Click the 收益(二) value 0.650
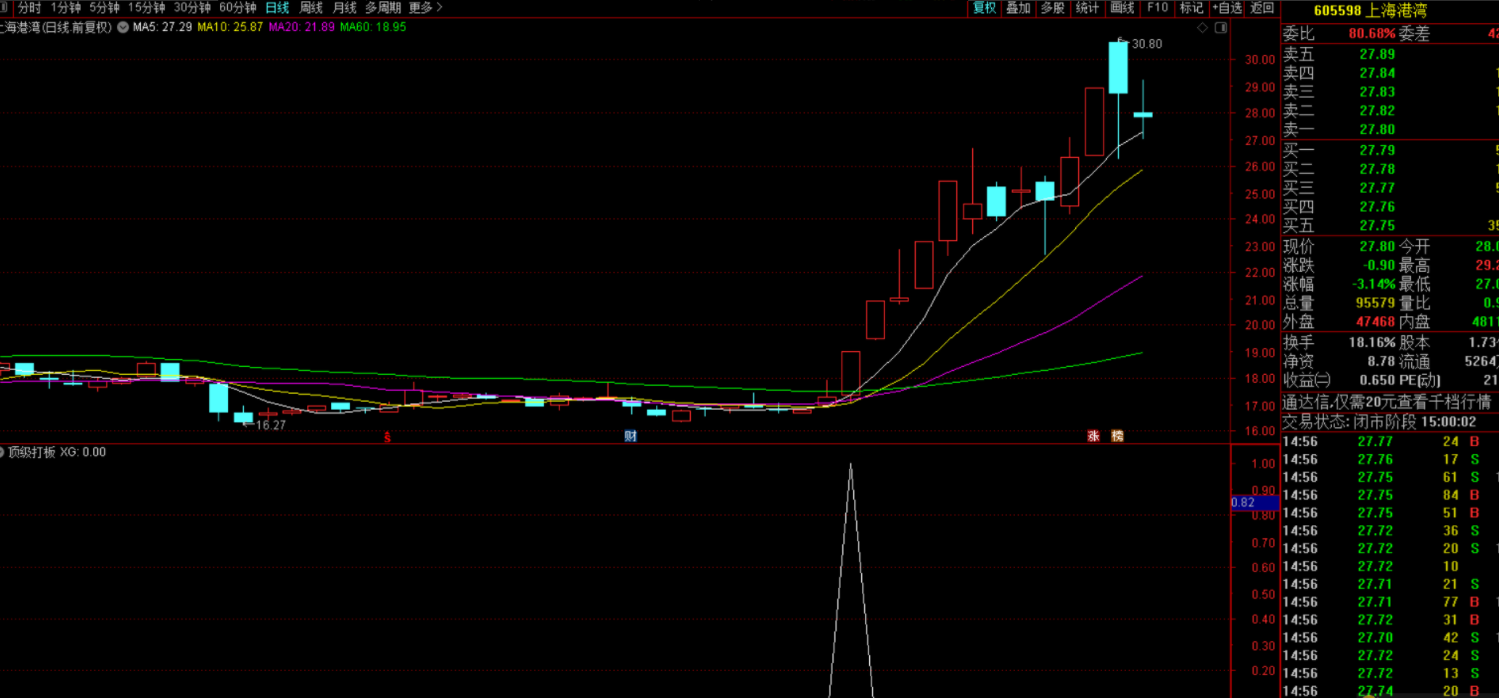This screenshot has height=698, width=1499. (1378, 380)
